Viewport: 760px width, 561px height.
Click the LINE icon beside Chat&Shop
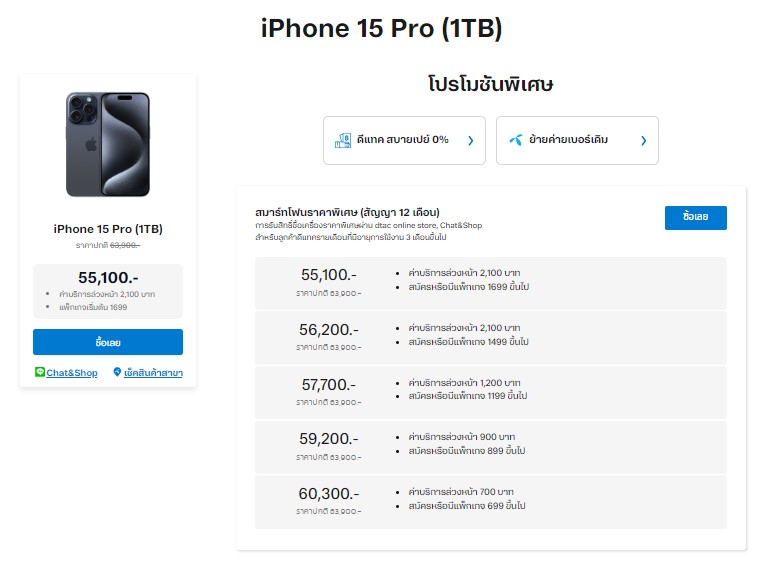(x=40, y=372)
